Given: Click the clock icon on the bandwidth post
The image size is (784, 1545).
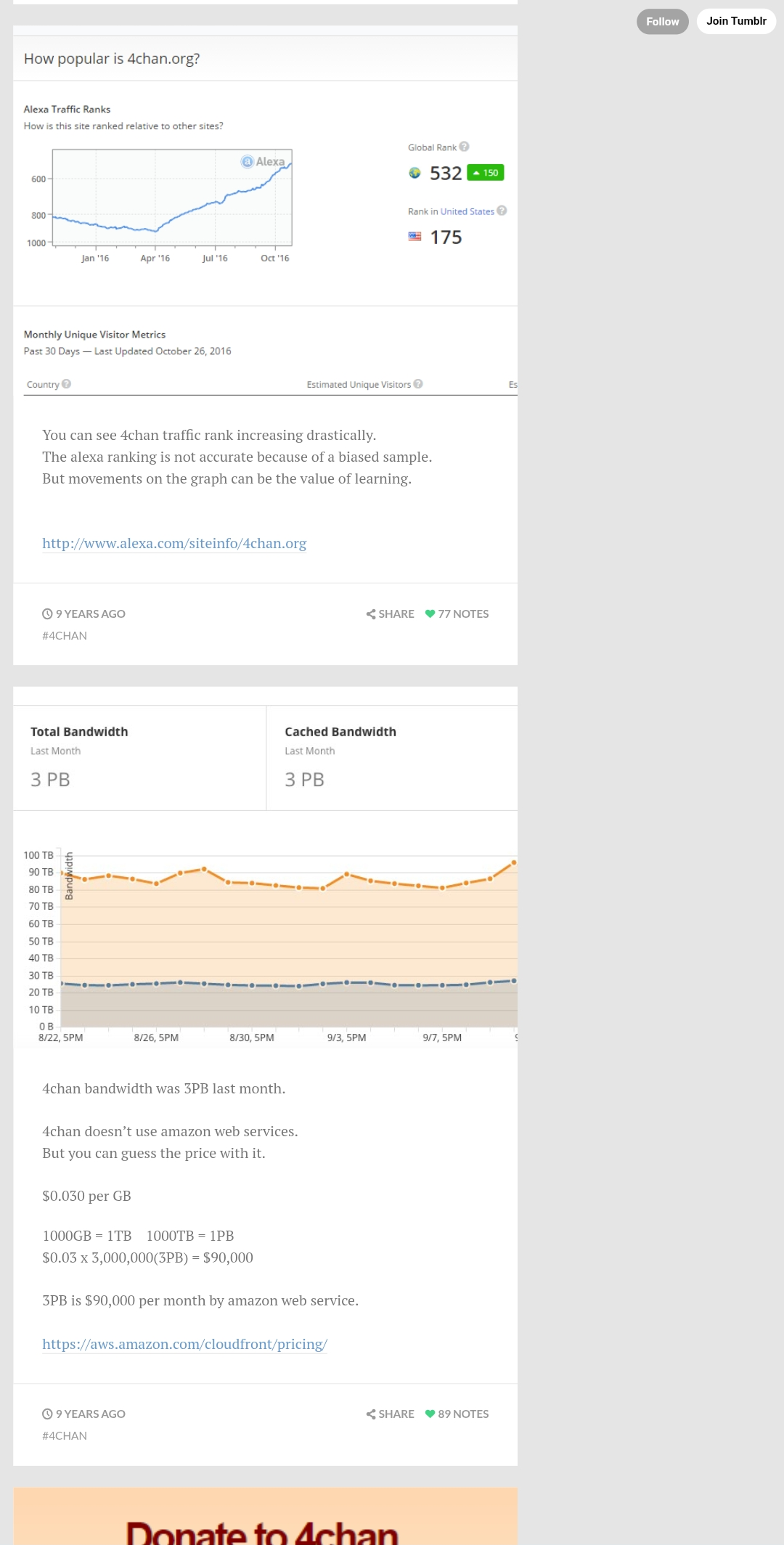Looking at the screenshot, I should click(x=47, y=1414).
